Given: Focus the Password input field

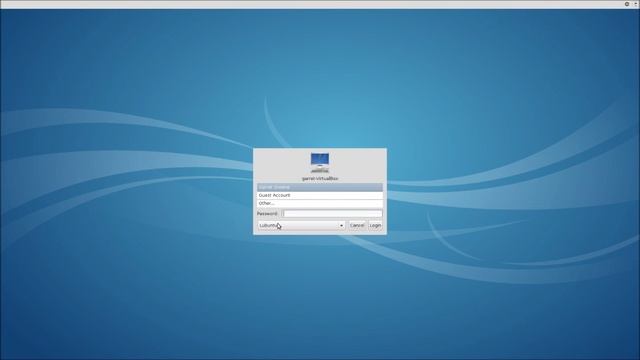Looking at the screenshot, I should [x=332, y=213].
